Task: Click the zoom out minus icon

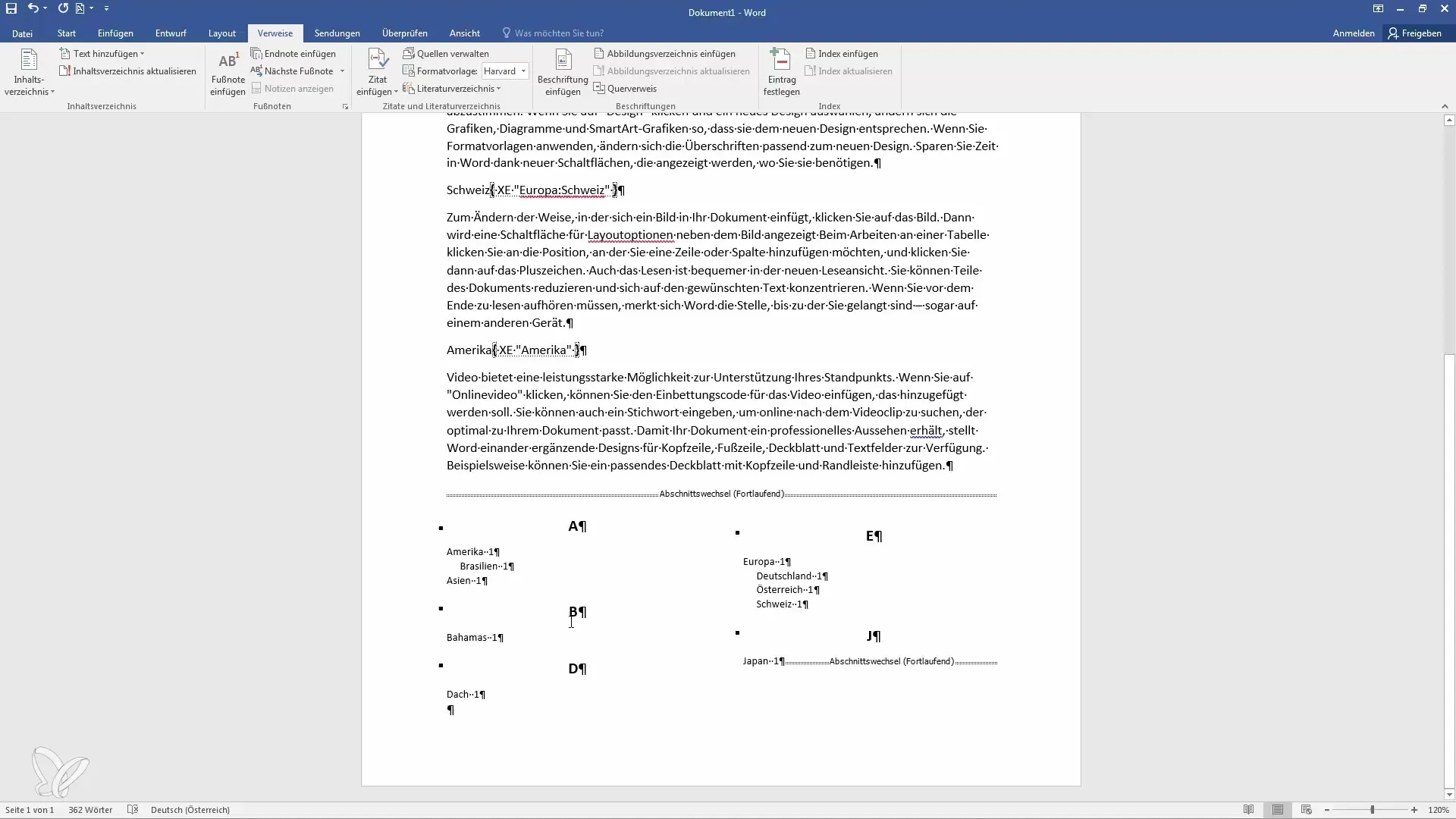Action: coord(1327,810)
